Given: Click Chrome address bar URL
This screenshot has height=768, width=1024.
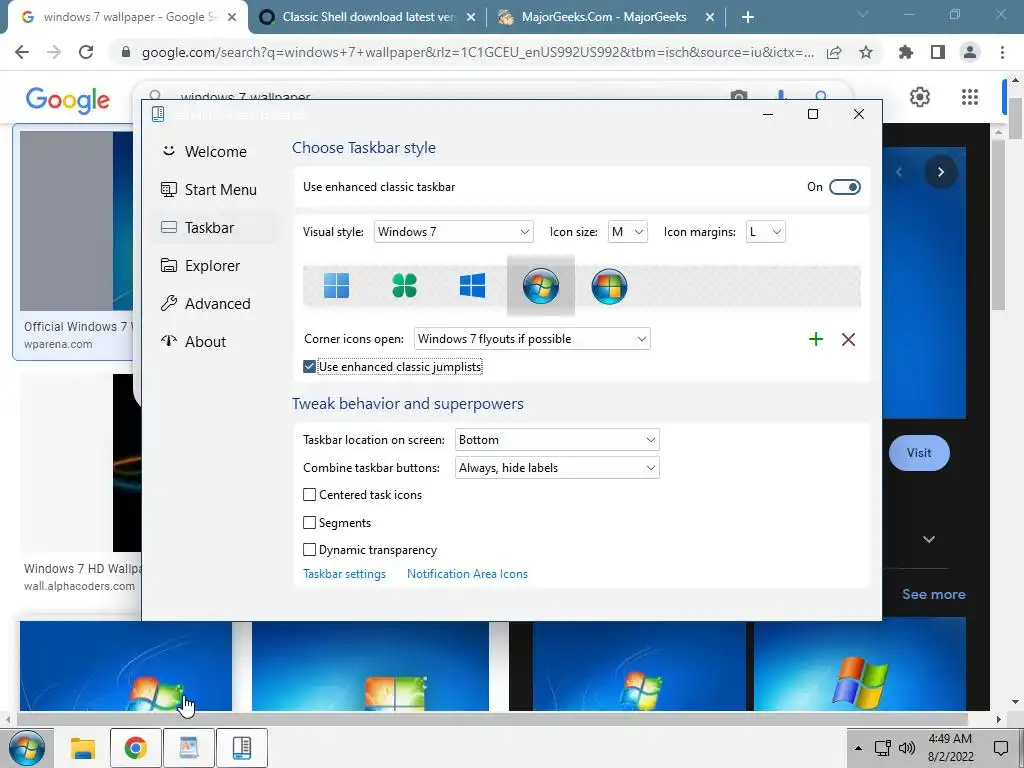Looking at the screenshot, I should tap(477, 52).
